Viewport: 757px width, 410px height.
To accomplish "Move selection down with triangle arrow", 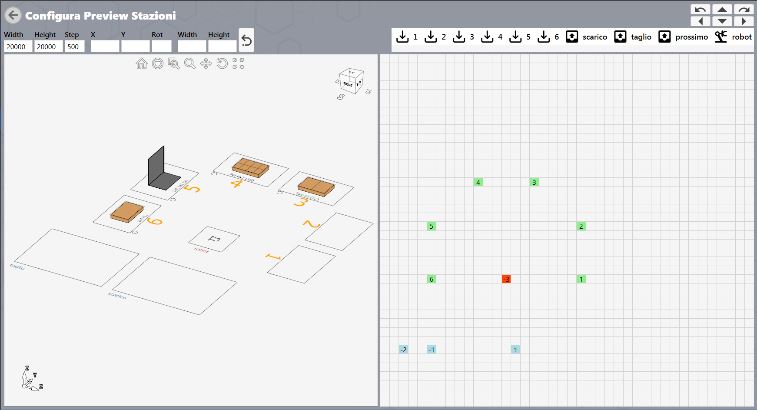I will [722, 21].
